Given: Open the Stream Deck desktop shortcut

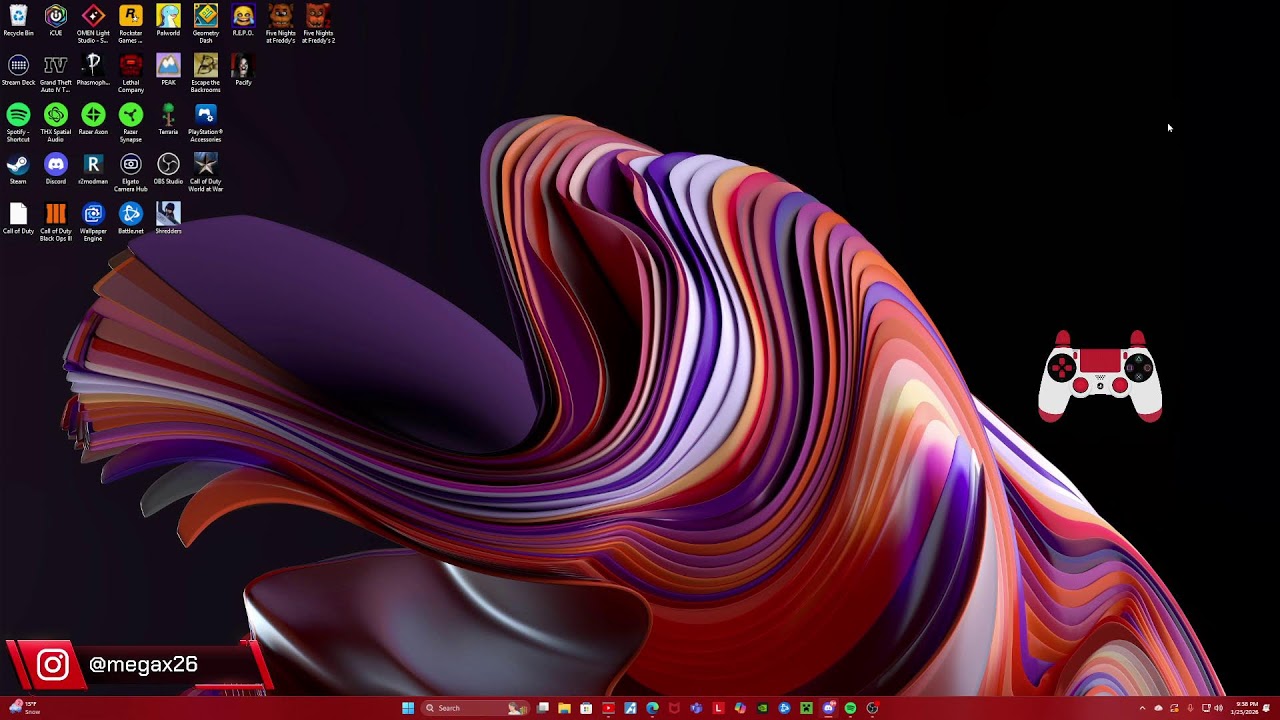Looking at the screenshot, I should (18, 71).
